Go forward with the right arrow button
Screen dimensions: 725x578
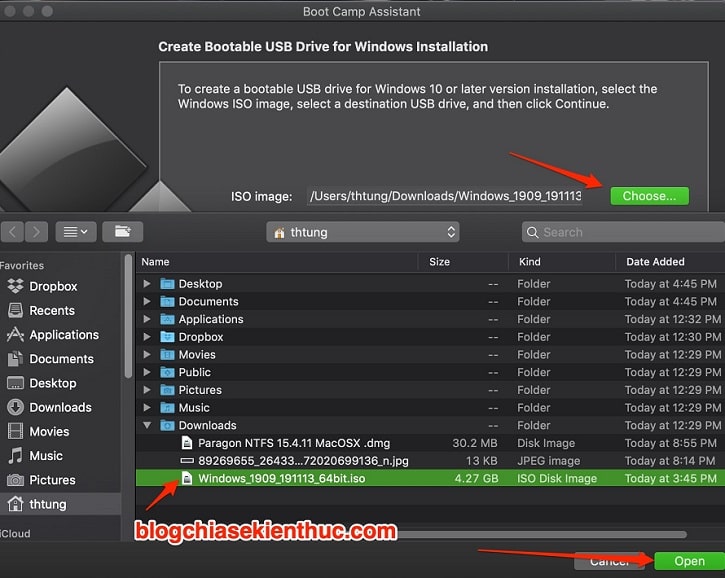[x=37, y=232]
